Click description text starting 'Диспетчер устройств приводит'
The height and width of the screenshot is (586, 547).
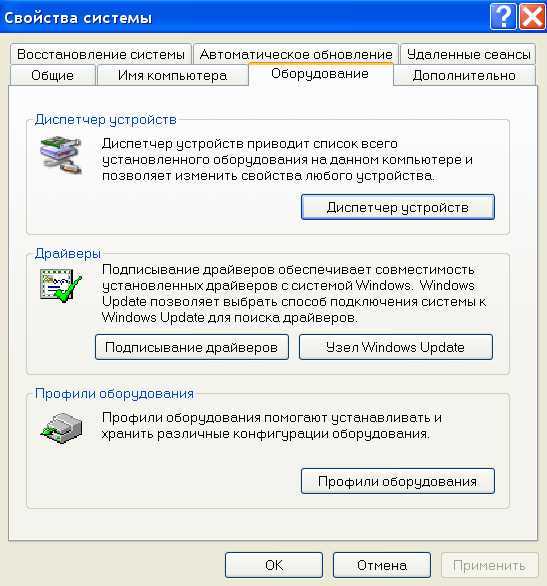(287, 160)
